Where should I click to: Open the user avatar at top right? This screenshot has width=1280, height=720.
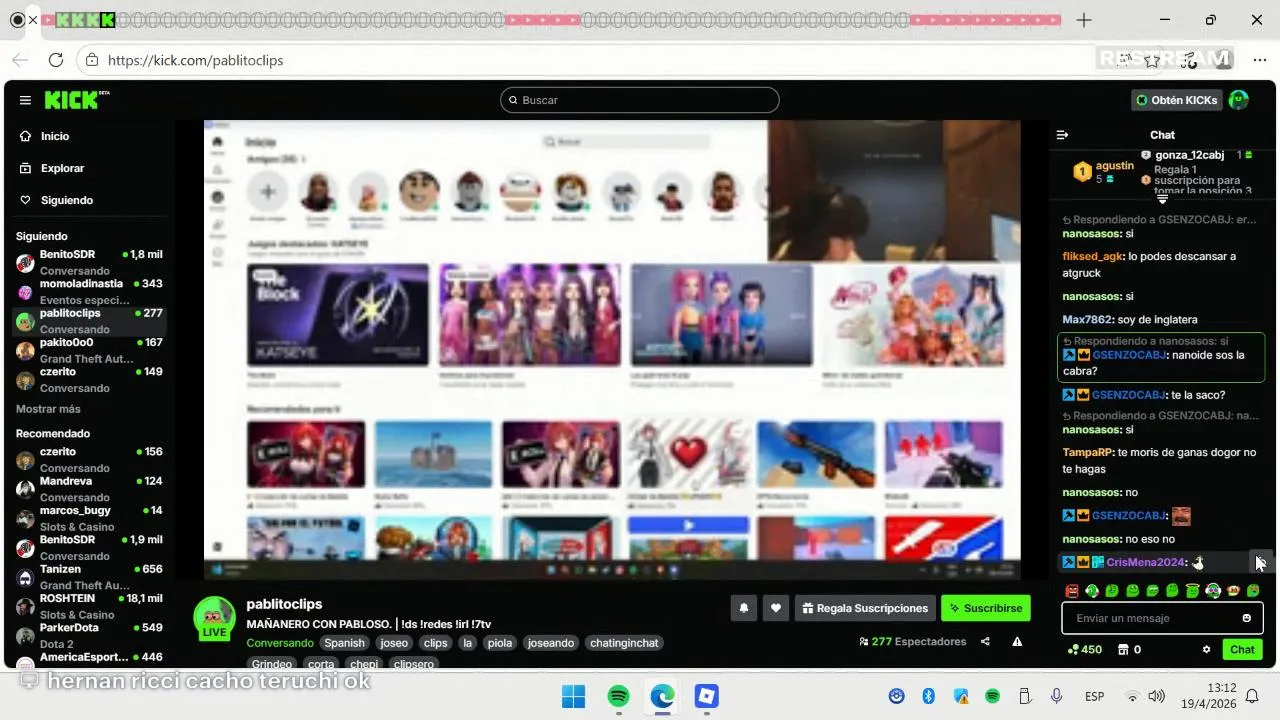1238,100
